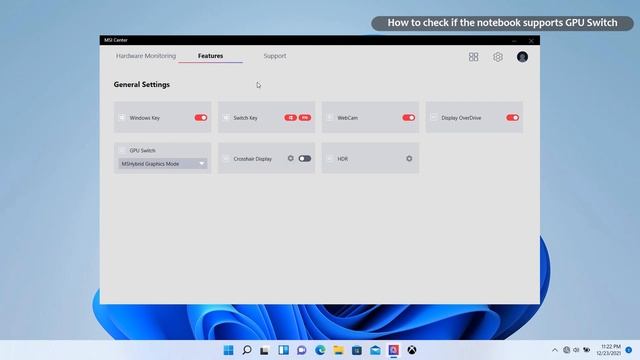Open the taskbar clock and date

[609, 350]
